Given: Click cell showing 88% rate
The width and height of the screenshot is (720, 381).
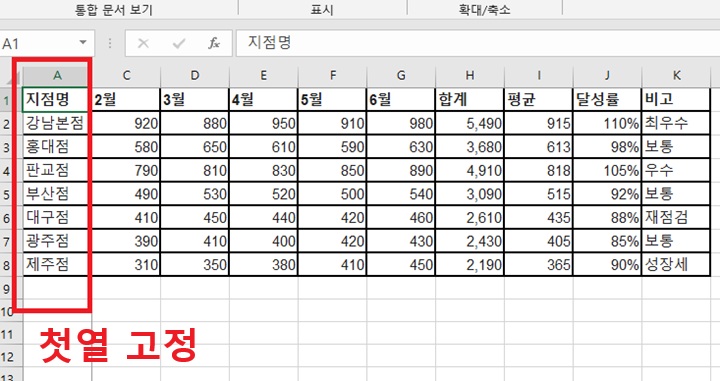Looking at the screenshot, I should coord(608,218).
